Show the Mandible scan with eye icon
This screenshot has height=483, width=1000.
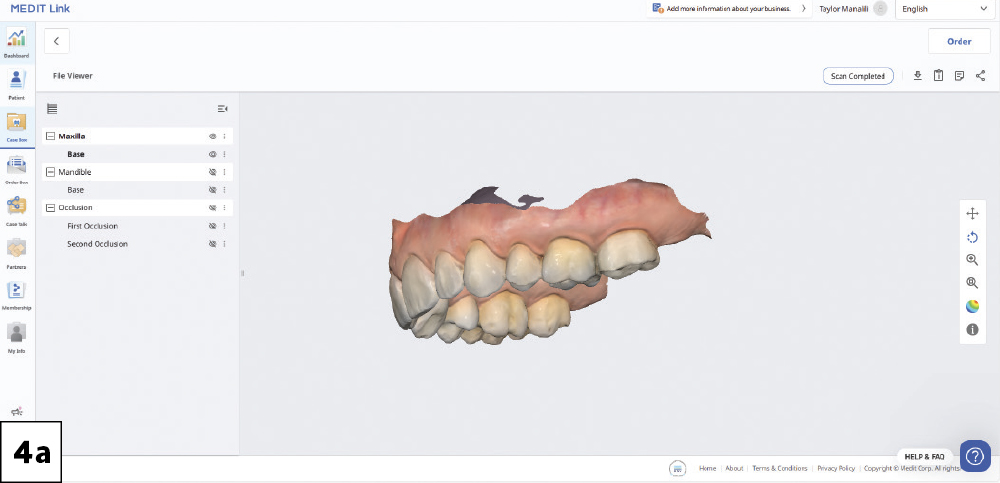point(212,172)
